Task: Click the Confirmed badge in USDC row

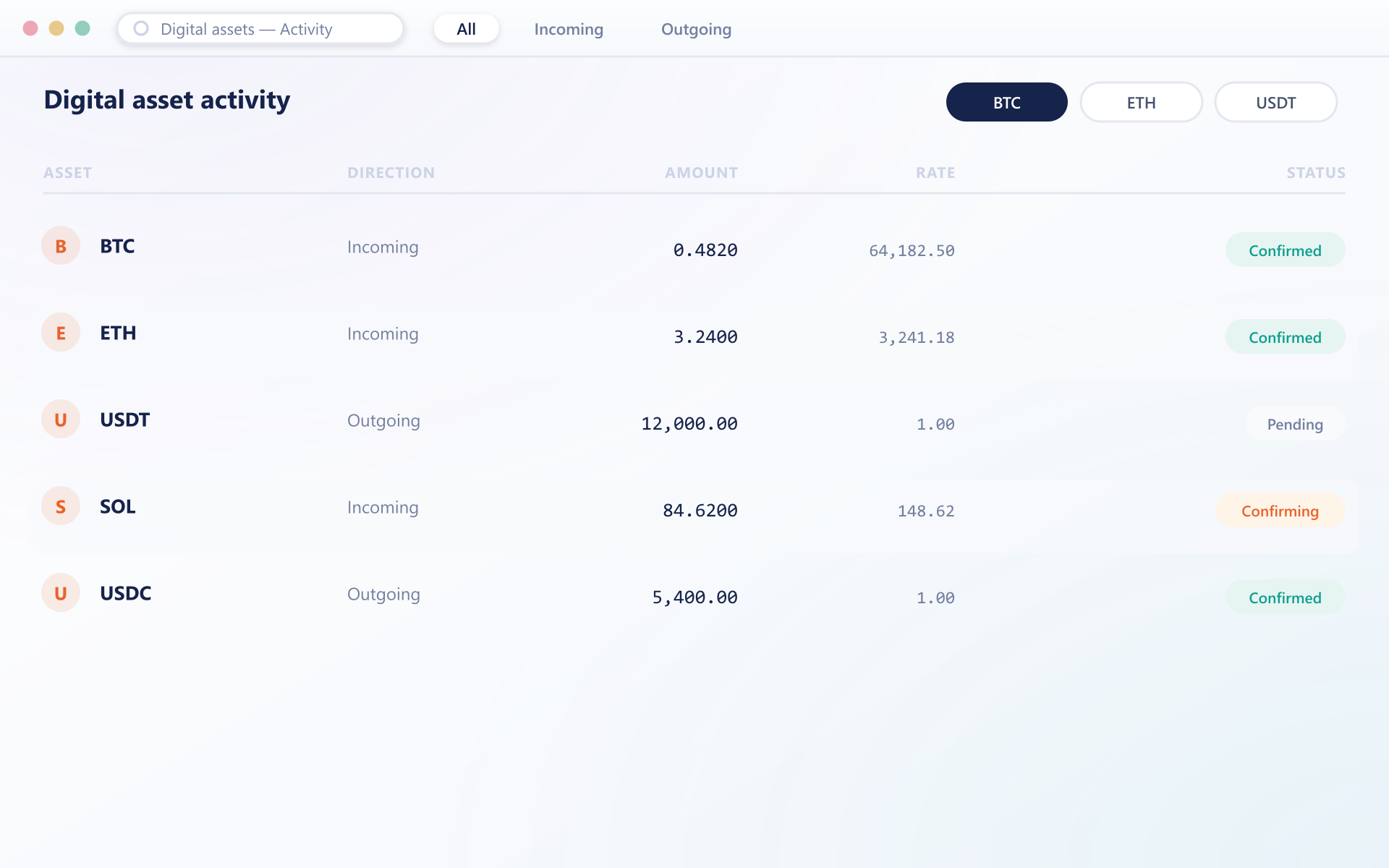Action: coord(1285,597)
